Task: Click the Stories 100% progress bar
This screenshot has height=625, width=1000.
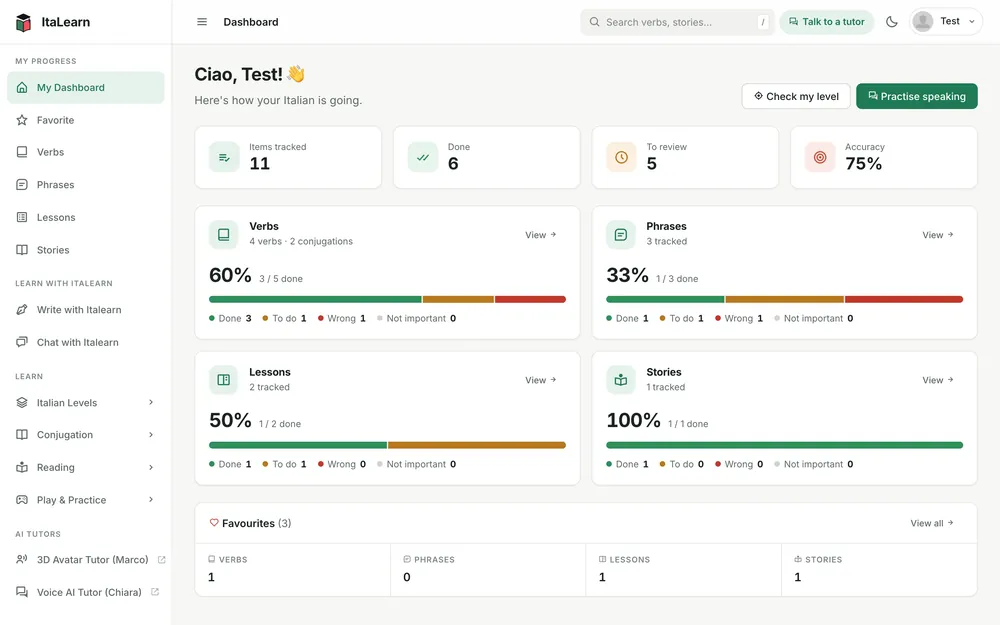Action: (x=784, y=445)
